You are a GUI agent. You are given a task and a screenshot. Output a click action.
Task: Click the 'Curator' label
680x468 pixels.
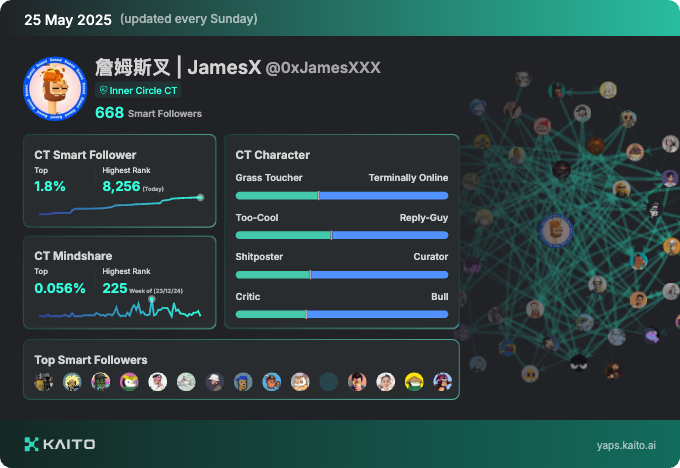pos(431,257)
